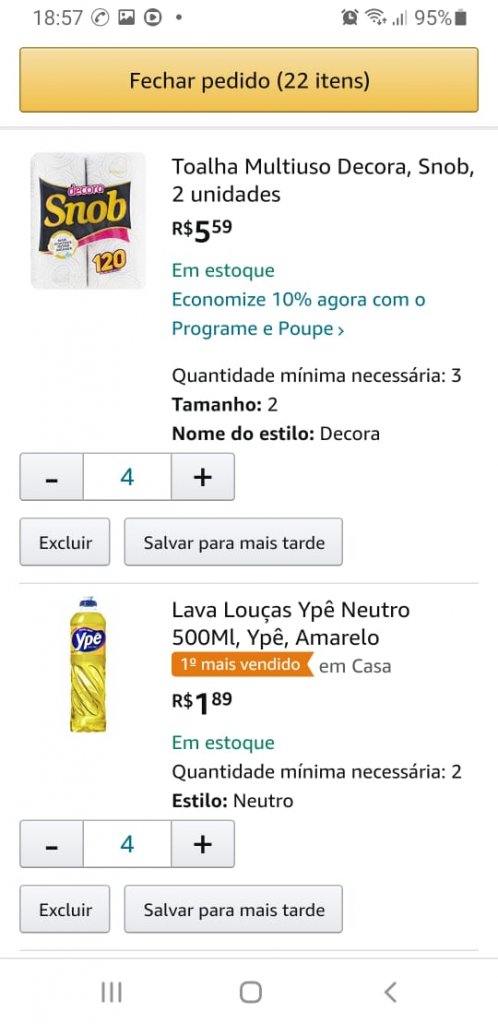Open the Snob towel product image
The width and height of the screenshot is (498, 1024).
[88, 221]
